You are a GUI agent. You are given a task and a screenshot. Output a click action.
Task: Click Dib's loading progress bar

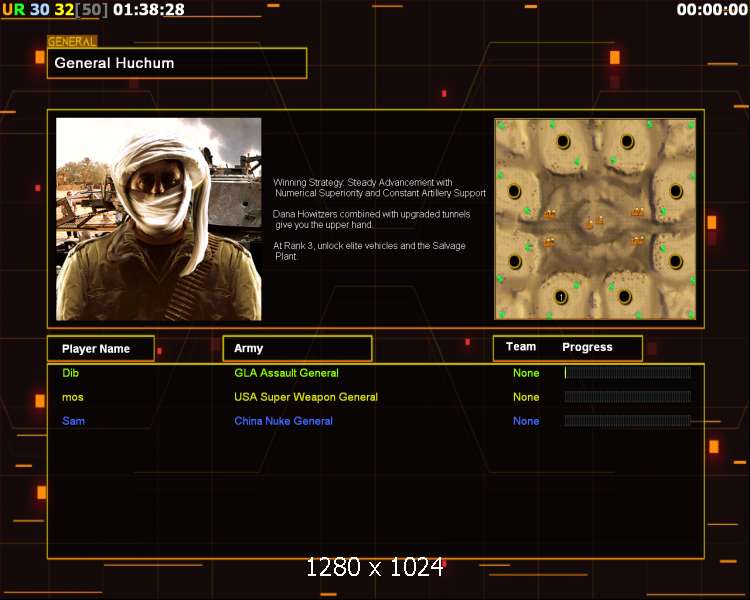point(627,373)
